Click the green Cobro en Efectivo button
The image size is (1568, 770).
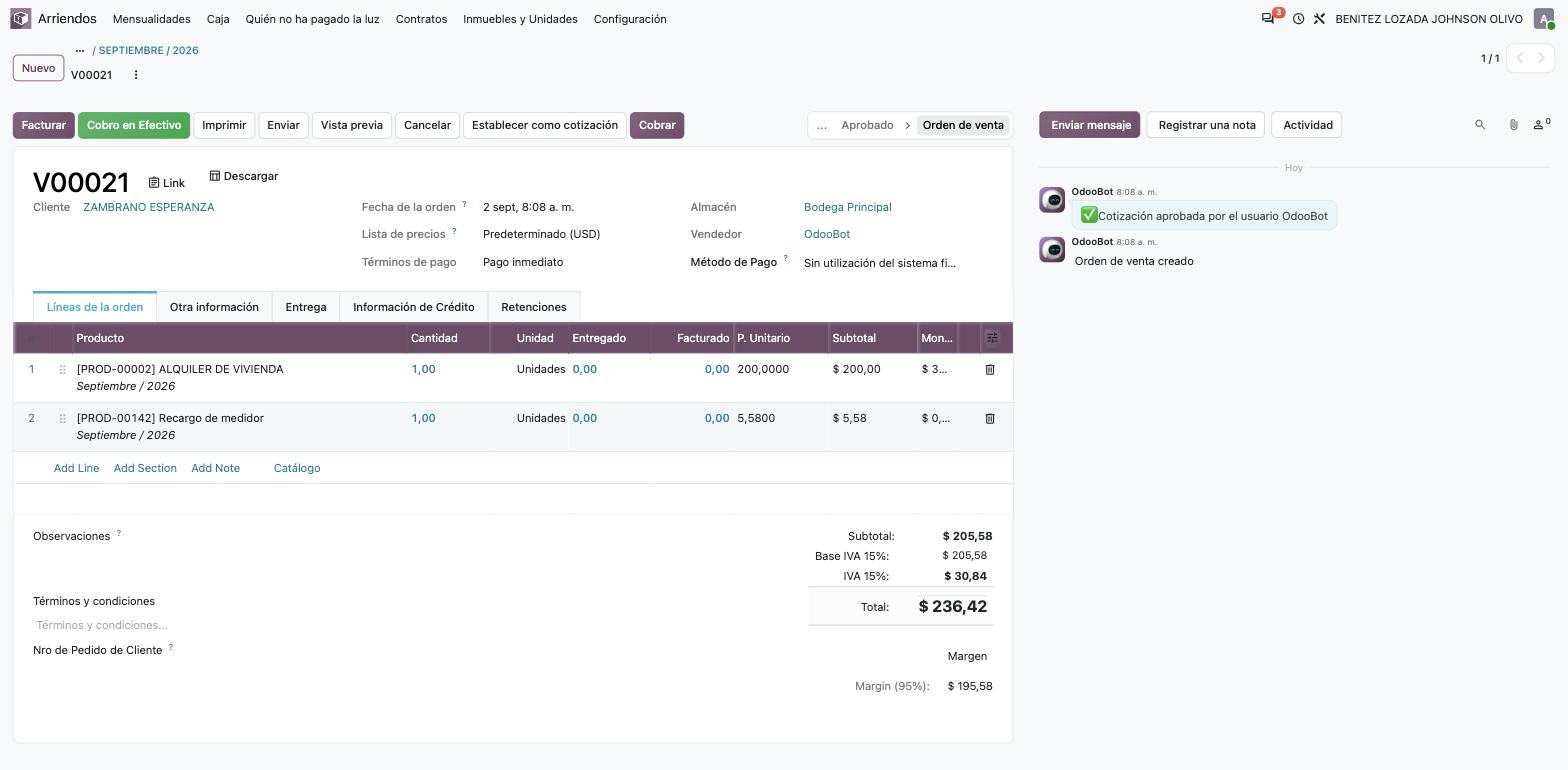[134, 125]
